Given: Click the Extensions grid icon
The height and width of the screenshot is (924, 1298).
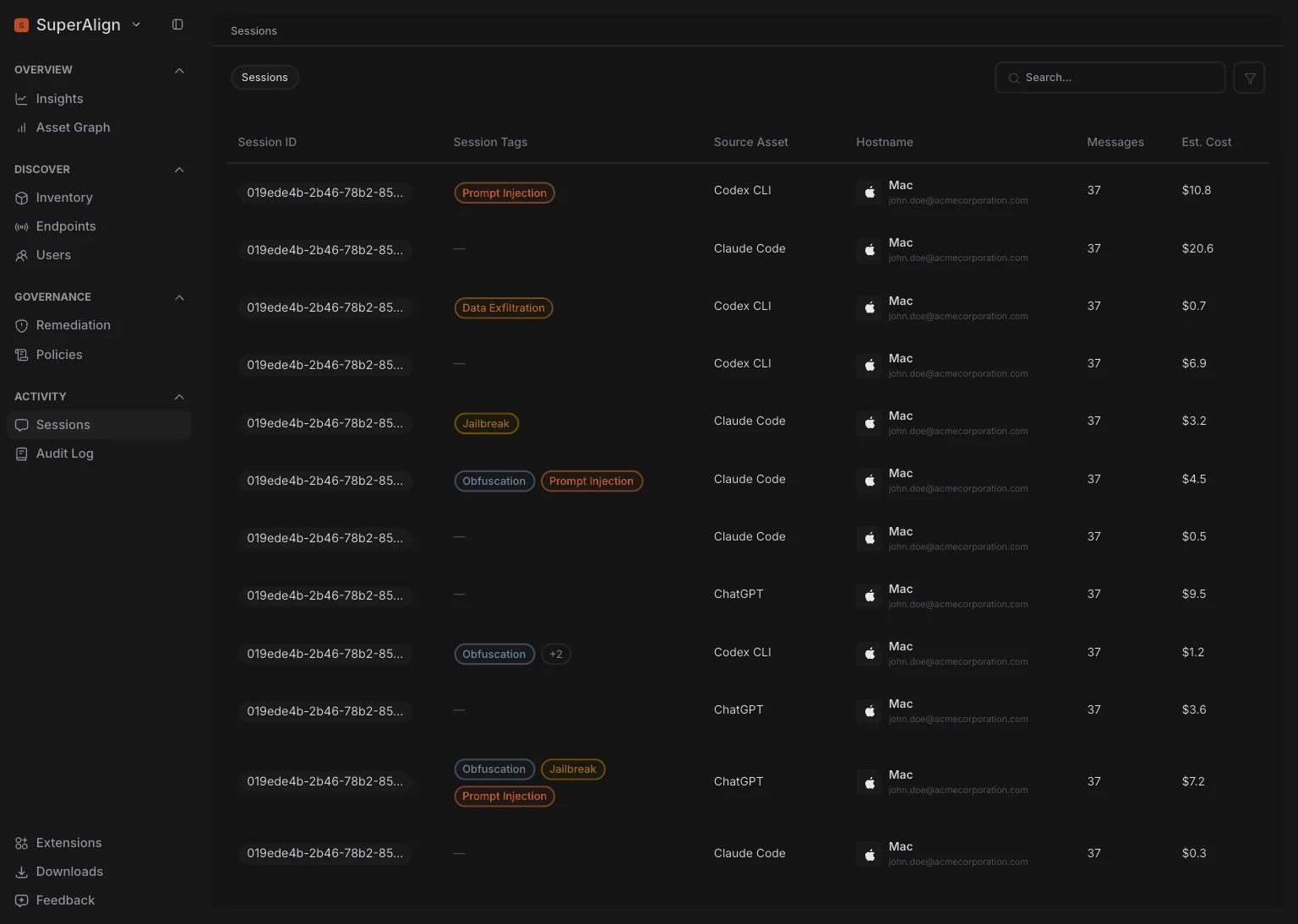Looking at the screenshot, I should [x=22, y=843].
